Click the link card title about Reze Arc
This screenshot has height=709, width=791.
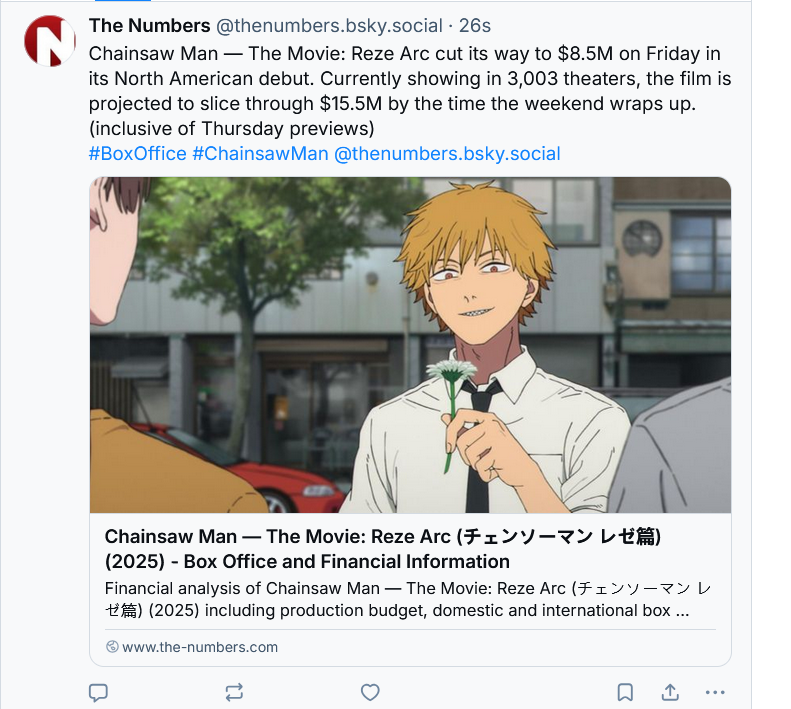click(383, 549)
